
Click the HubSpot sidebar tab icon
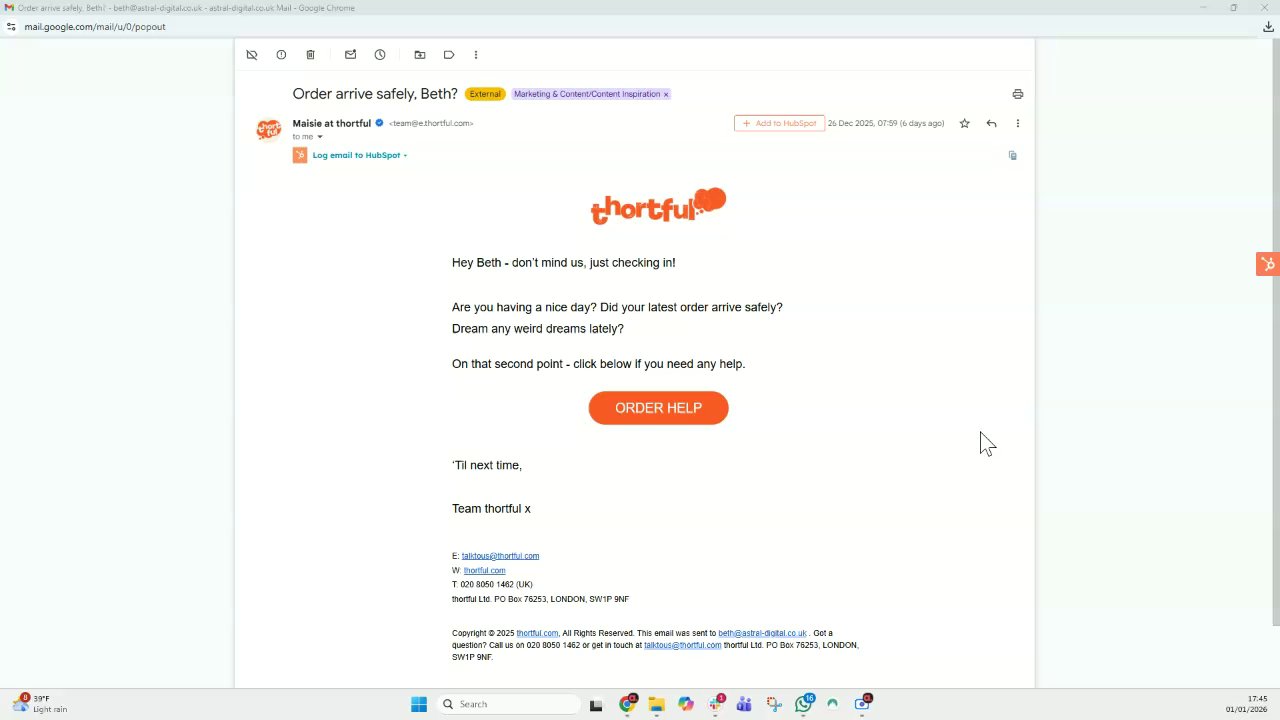click(1268, 264)
